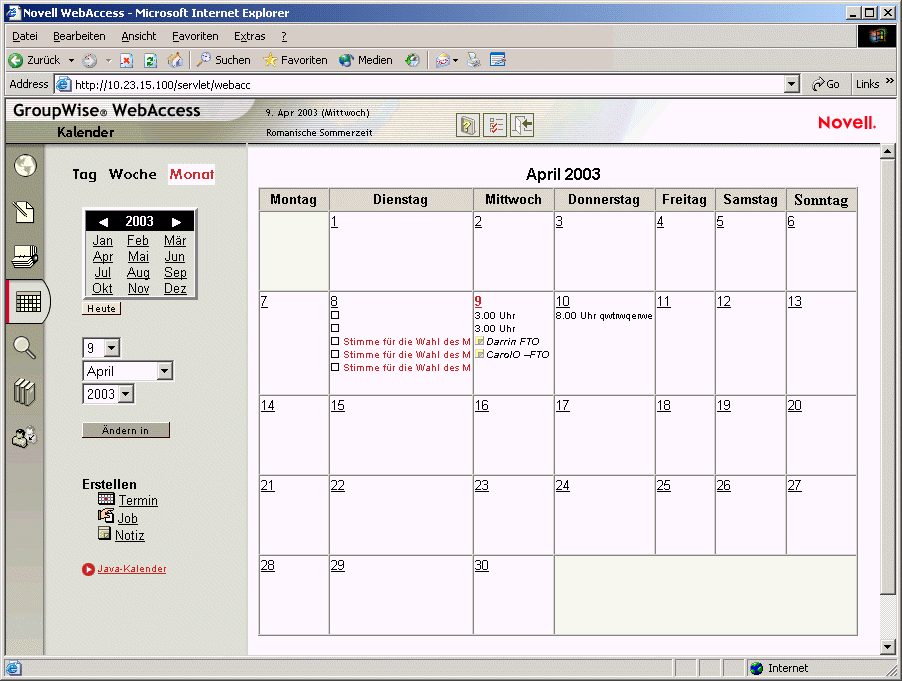Create a new Notiz
Screen dimensions: 902x681
[x=129, y=535]
